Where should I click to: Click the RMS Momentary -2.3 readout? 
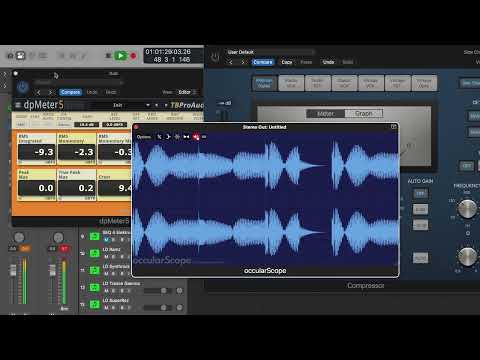[x=77, y=152]
